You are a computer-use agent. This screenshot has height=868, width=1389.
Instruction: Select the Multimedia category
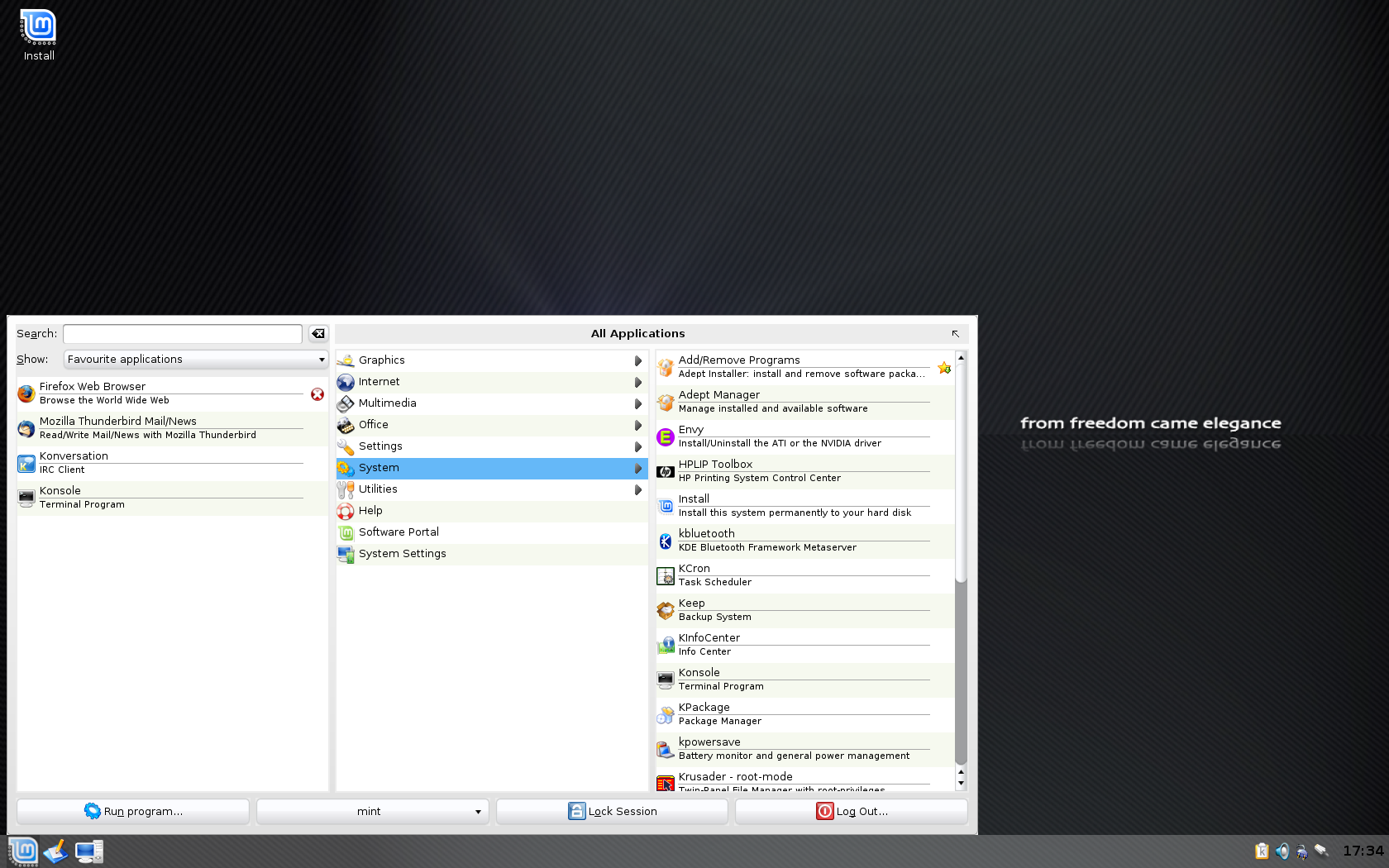point(491,403)
